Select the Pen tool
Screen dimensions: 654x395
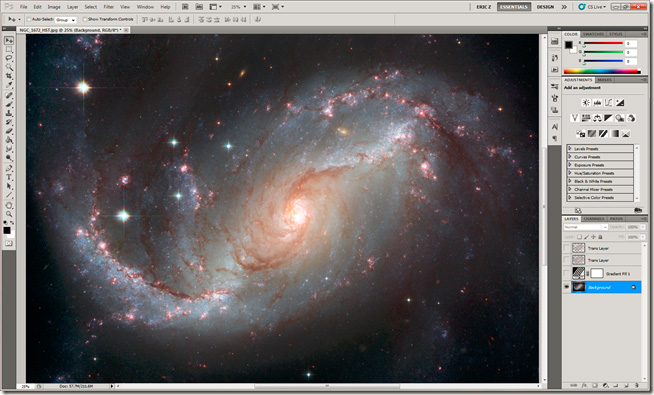click(9, 169)
